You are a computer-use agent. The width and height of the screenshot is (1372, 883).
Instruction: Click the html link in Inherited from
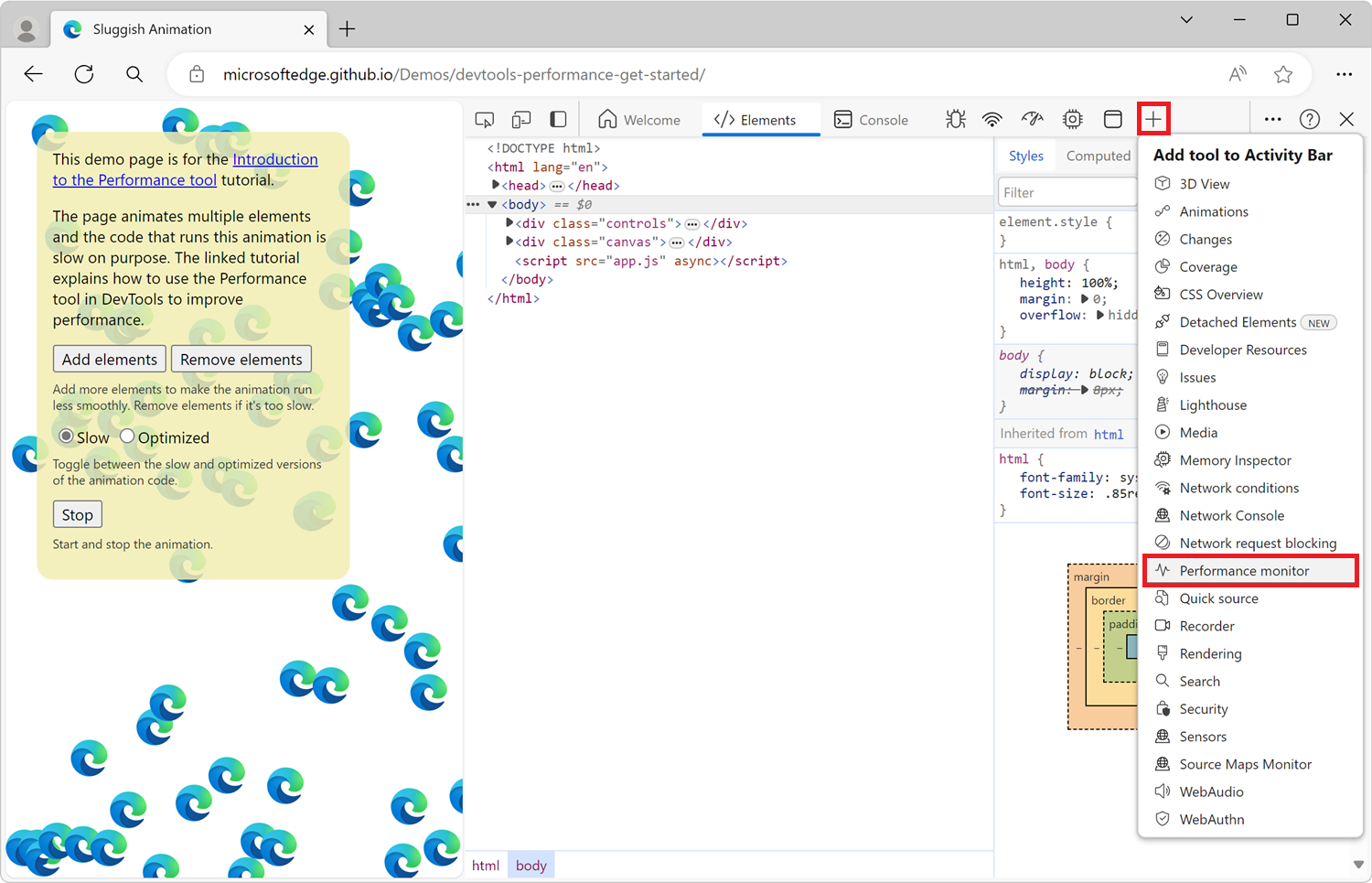(x=1109, y=435)
